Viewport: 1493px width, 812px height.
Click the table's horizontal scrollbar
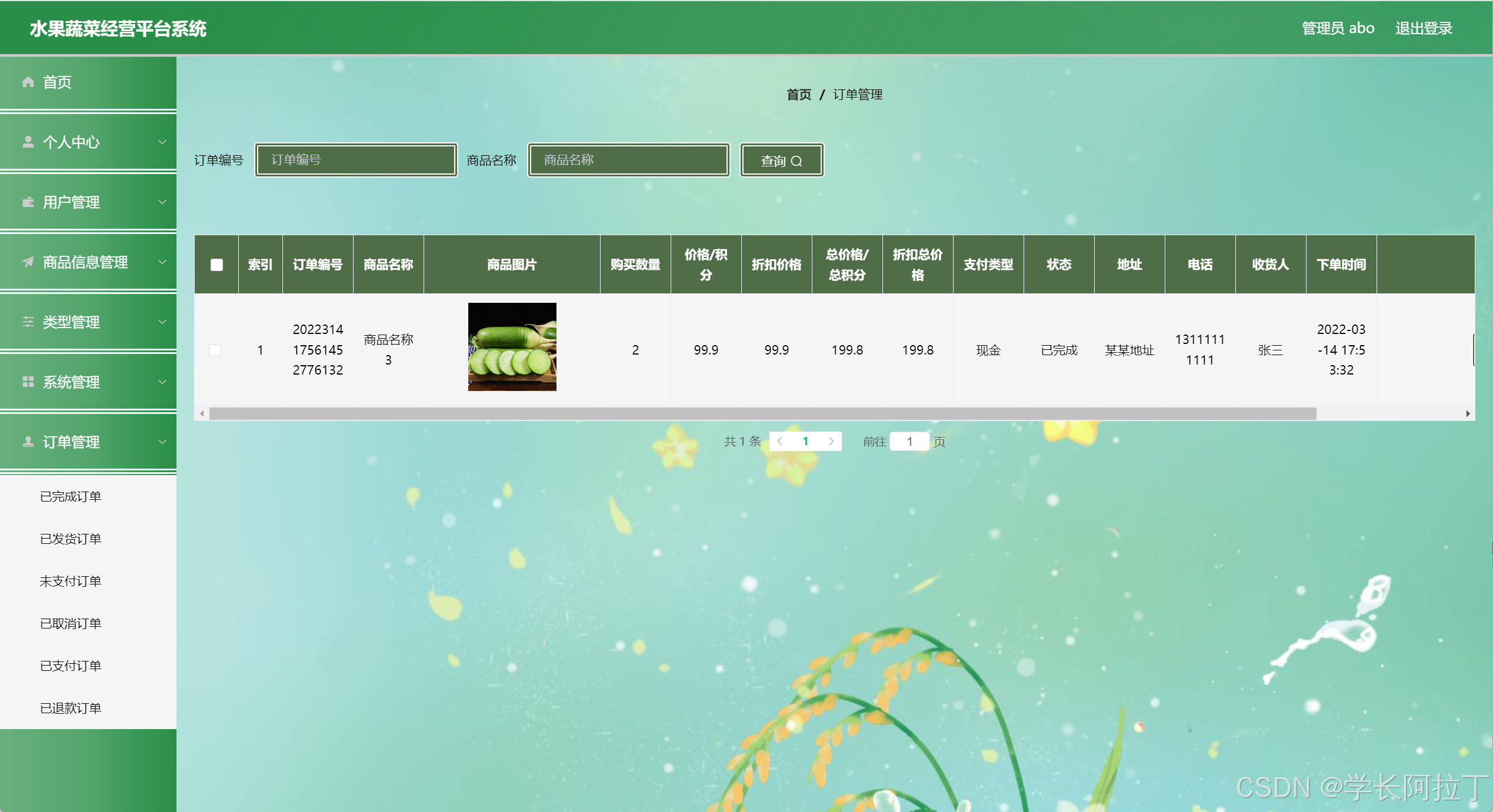pyautogui.click(x=762, y=414)
